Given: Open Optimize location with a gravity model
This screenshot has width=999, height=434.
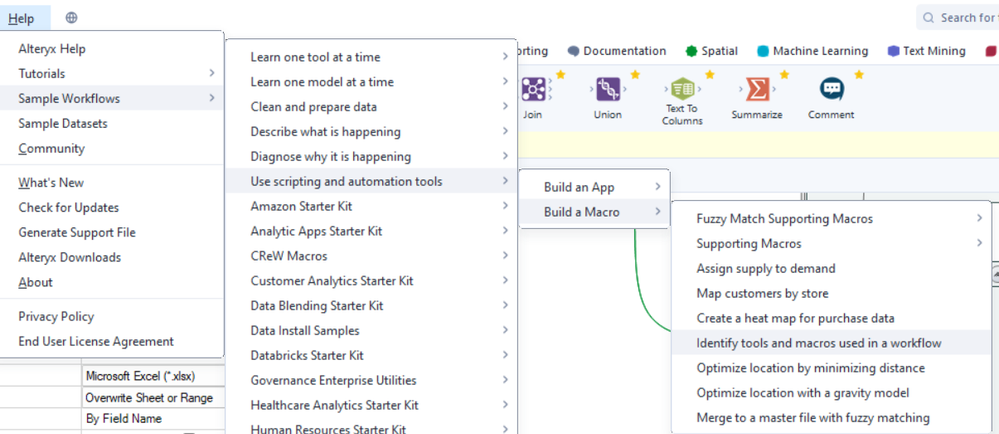Looking at the screenshot, I should pyautogui.click(x=831, y=393).
